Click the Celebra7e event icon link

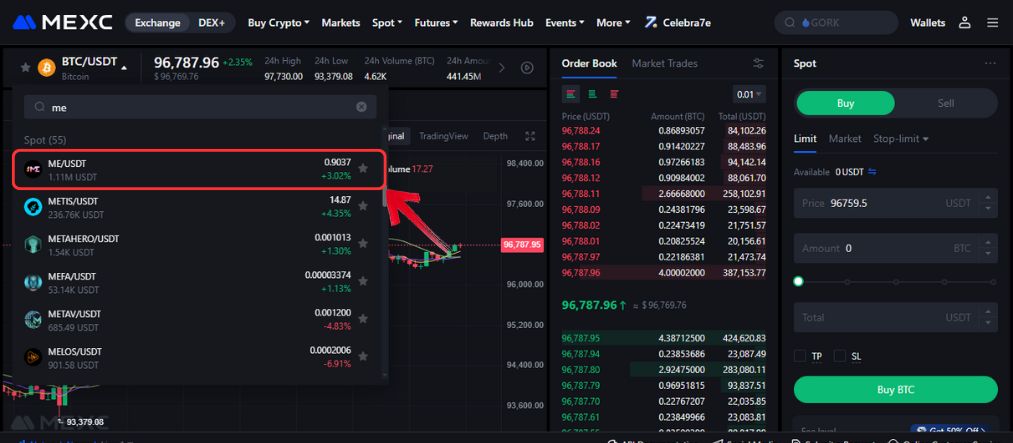pyautogui.click(x=678, y=23)
